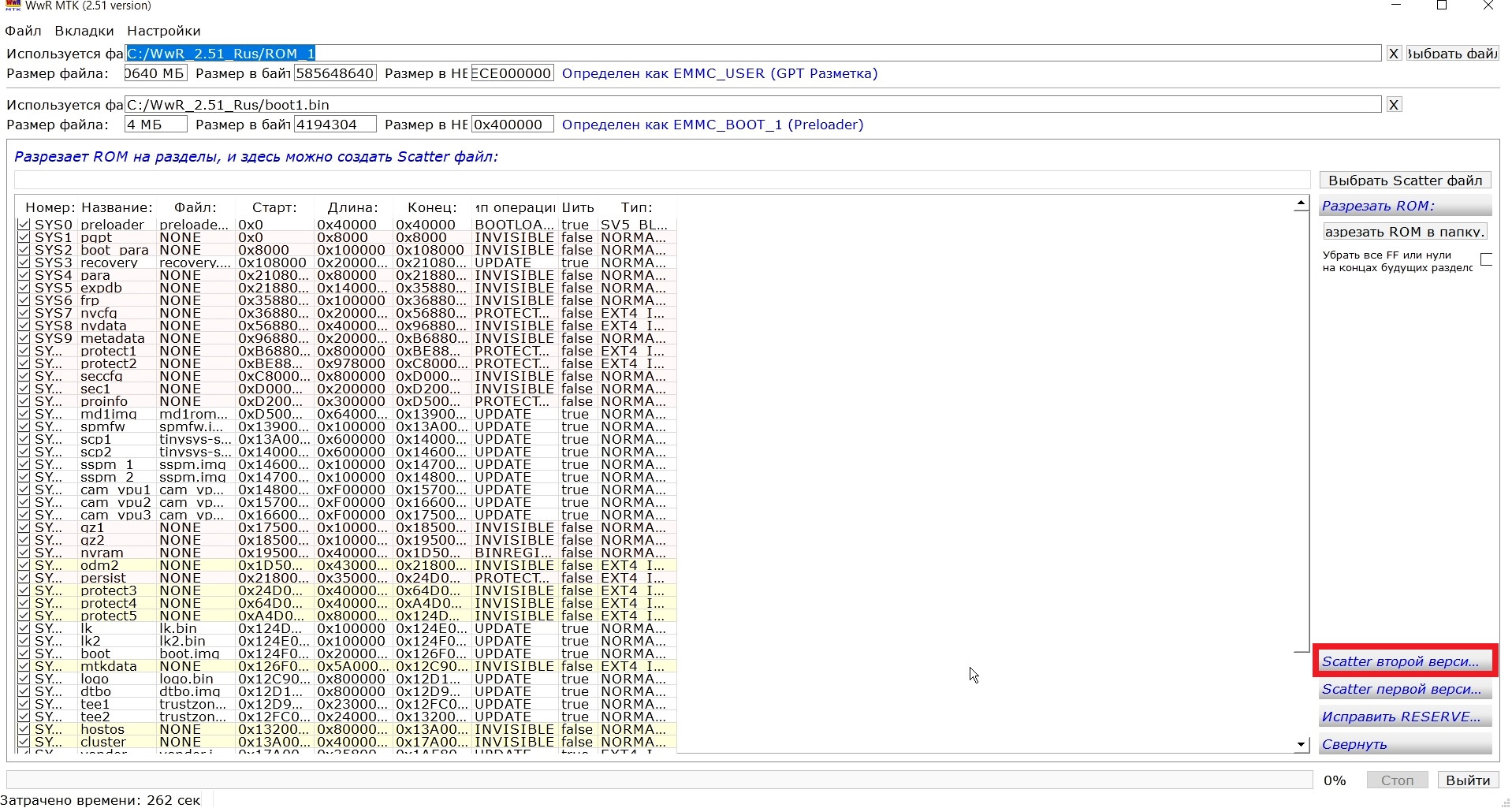The width and height of the screenshot is (1512, 808).
Task: Uncheck the SYS0 preloader partition checkbox
Action: point(24,225)
